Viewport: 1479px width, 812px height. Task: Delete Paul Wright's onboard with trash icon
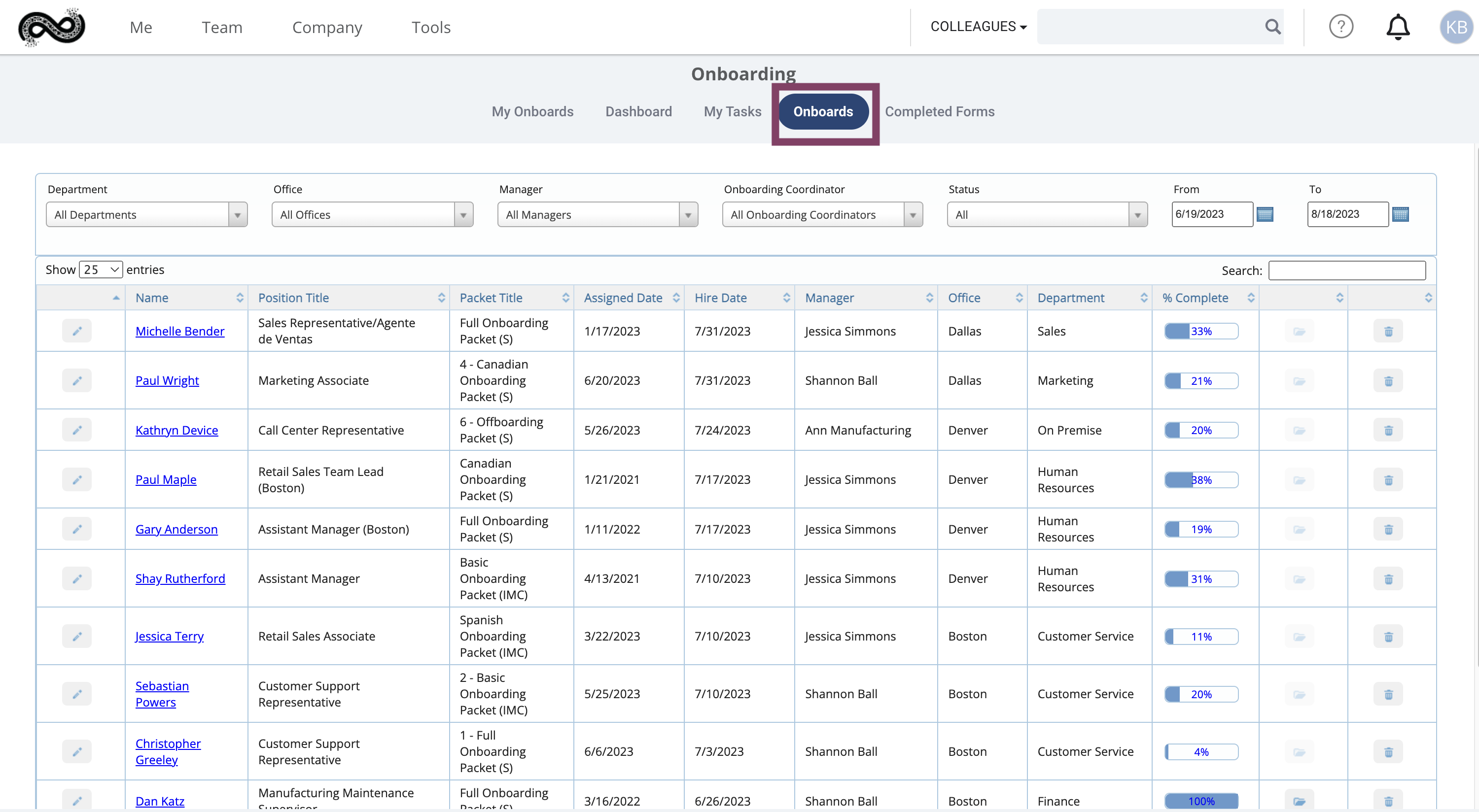click(x=1388, y=381)
